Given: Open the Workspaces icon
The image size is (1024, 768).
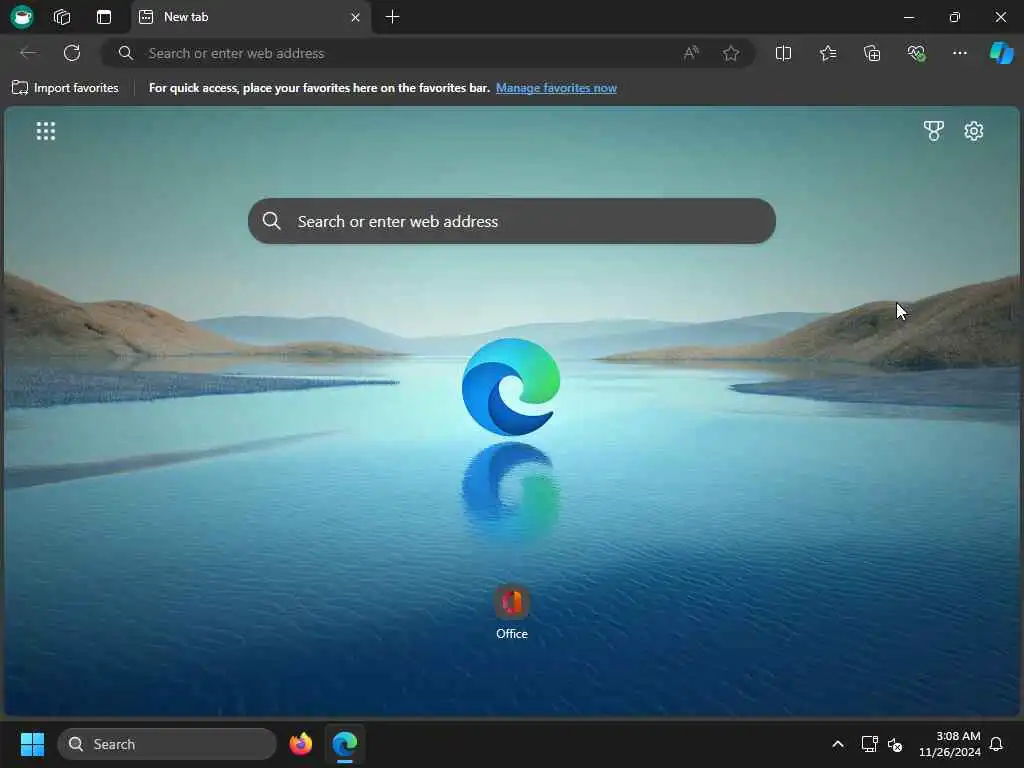Looking at the screenshot, I should pyautogui.click(x=62, y=17).
